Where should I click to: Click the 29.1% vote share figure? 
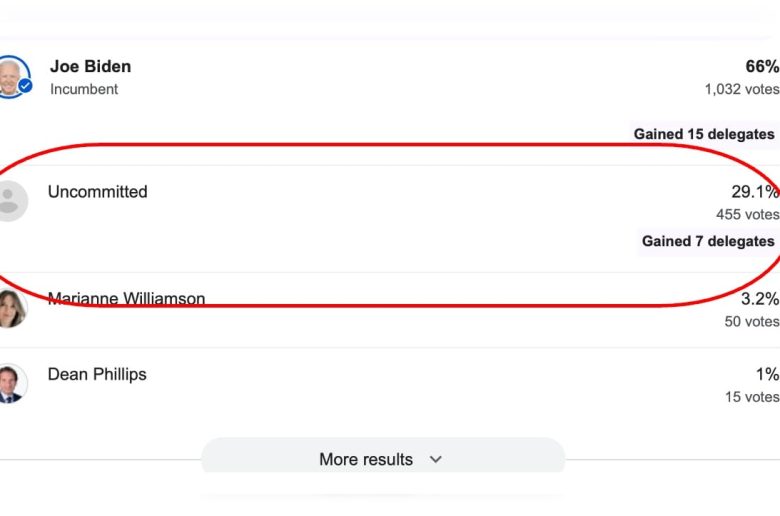point(755,192)
